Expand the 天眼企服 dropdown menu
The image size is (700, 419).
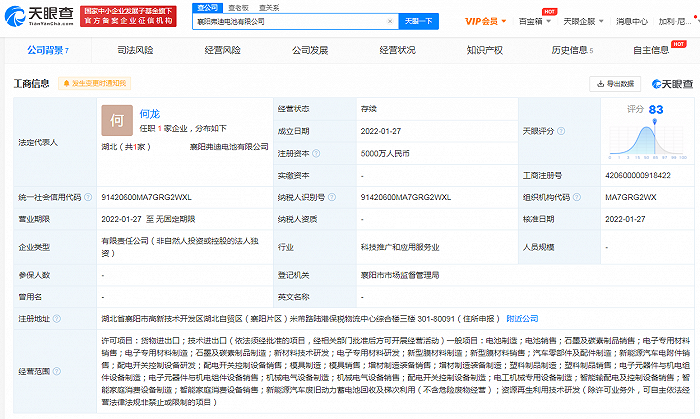coord(590,20)
